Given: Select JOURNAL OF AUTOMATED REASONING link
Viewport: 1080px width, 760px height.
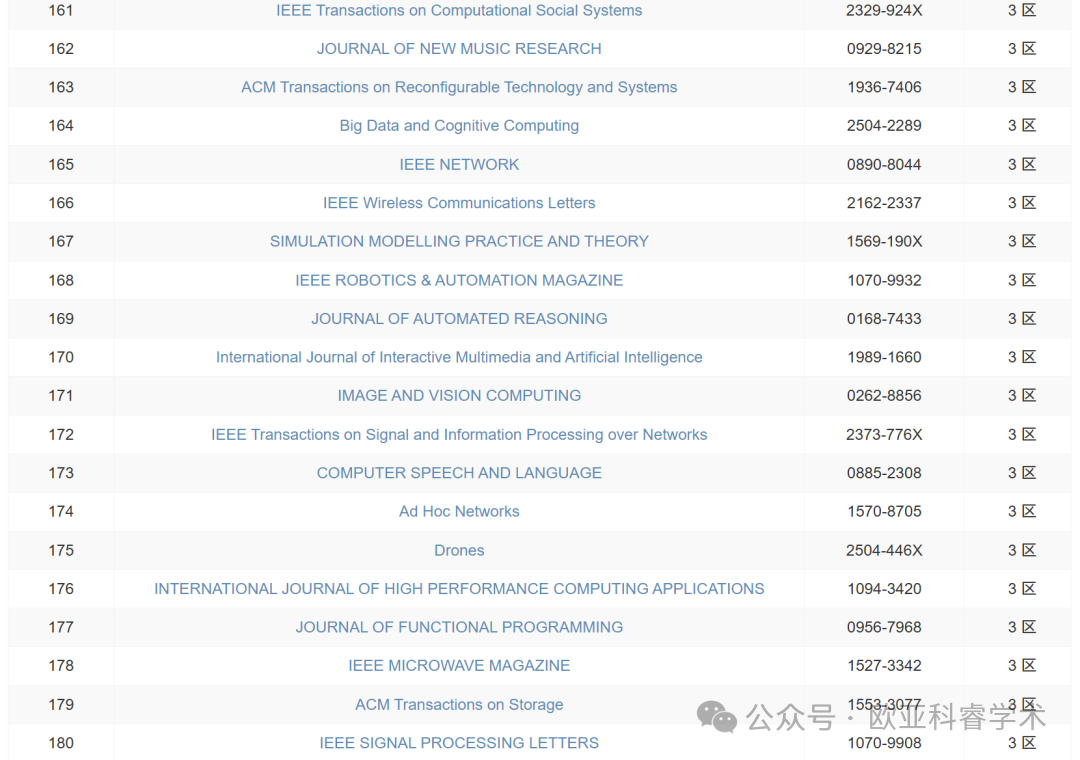Looking at the screenshot, I should (459, 319).
